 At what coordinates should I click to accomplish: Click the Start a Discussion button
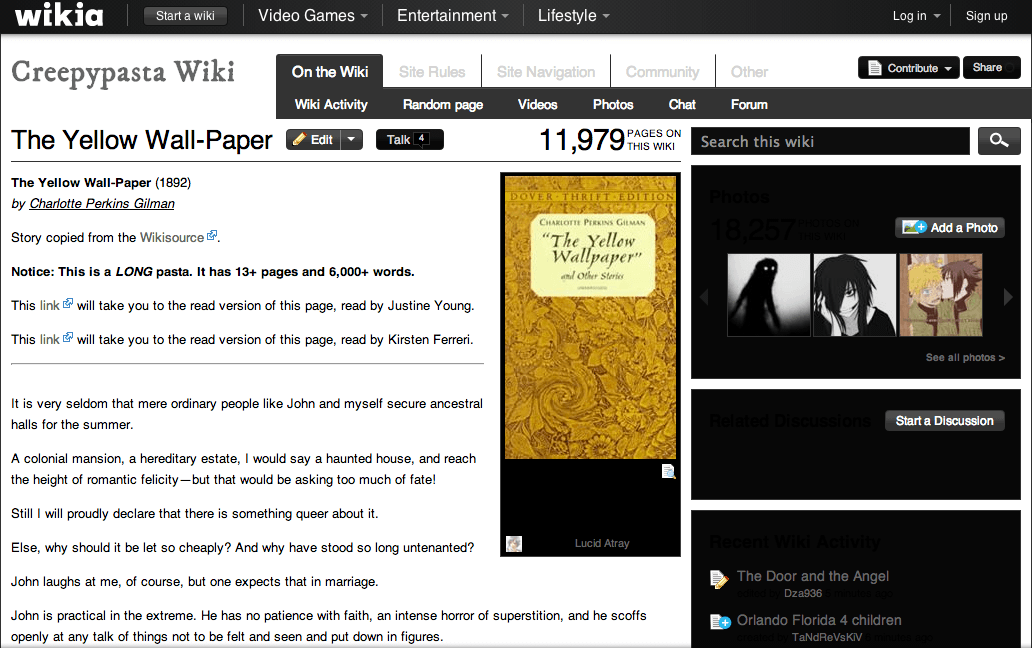pos(944,421)
